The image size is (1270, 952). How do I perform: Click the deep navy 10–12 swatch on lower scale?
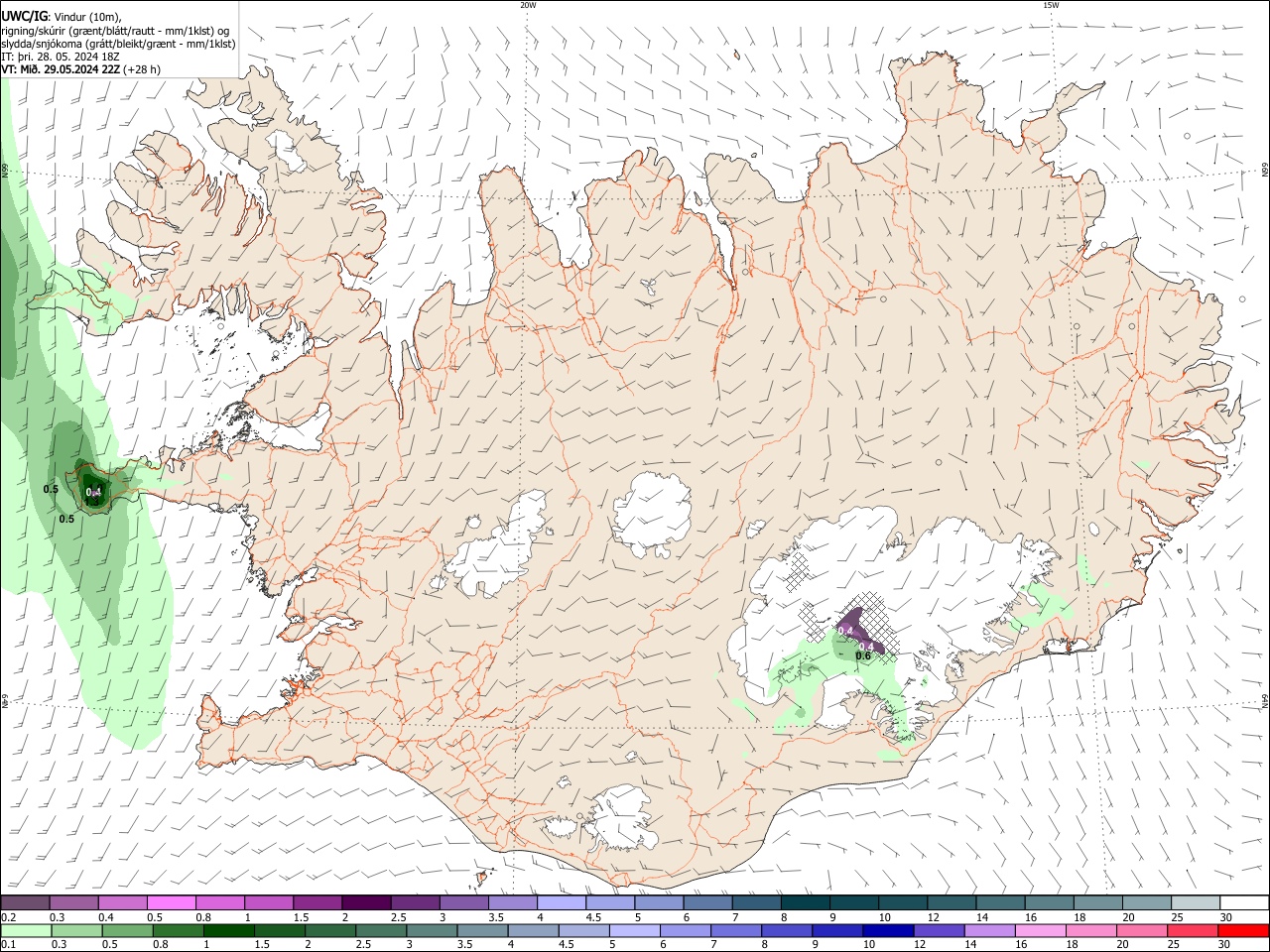pyautogui.click(x=888, y=930)
